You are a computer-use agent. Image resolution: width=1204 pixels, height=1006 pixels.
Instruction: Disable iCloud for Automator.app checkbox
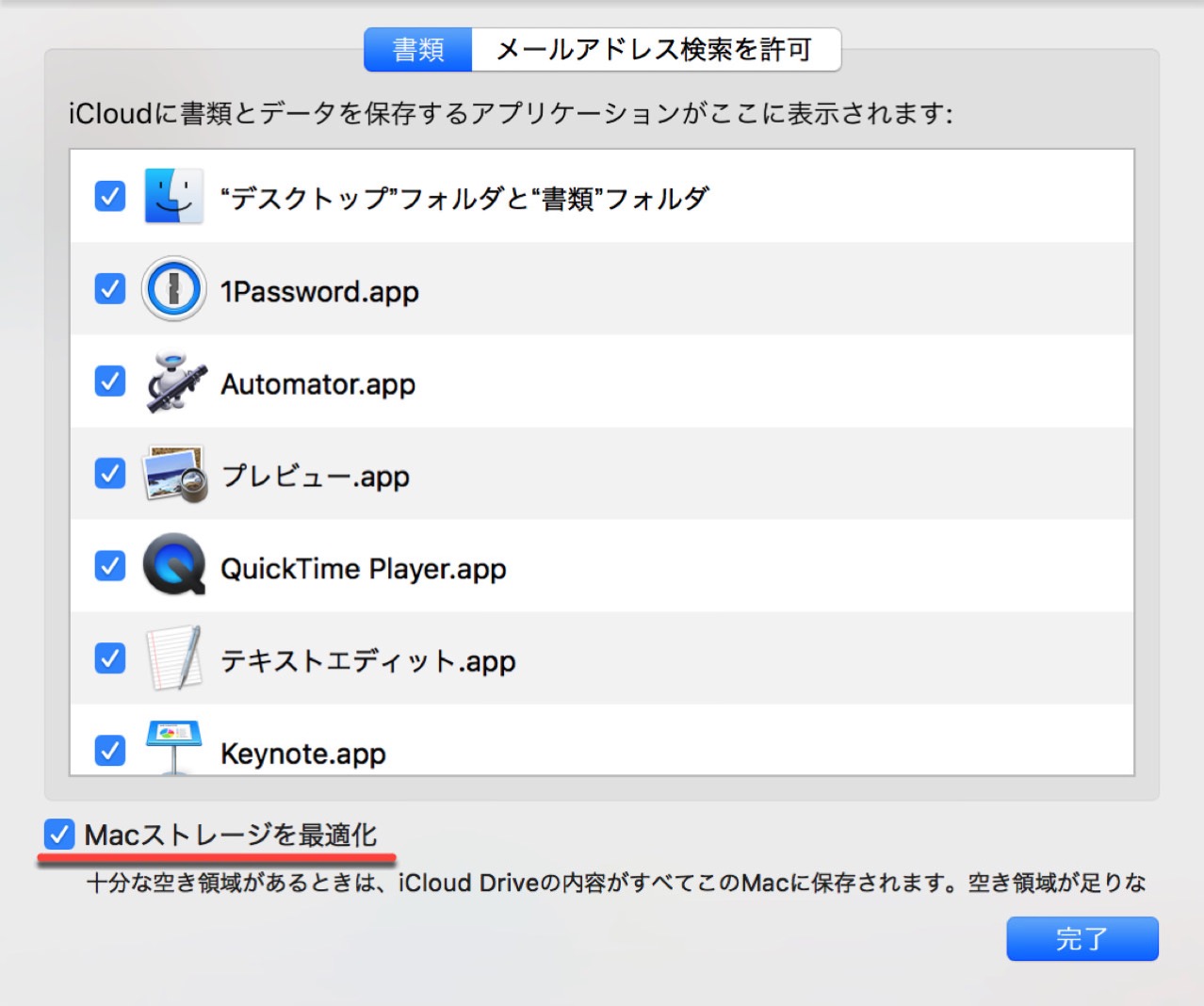pyautogui.click(x=110, y=381)
